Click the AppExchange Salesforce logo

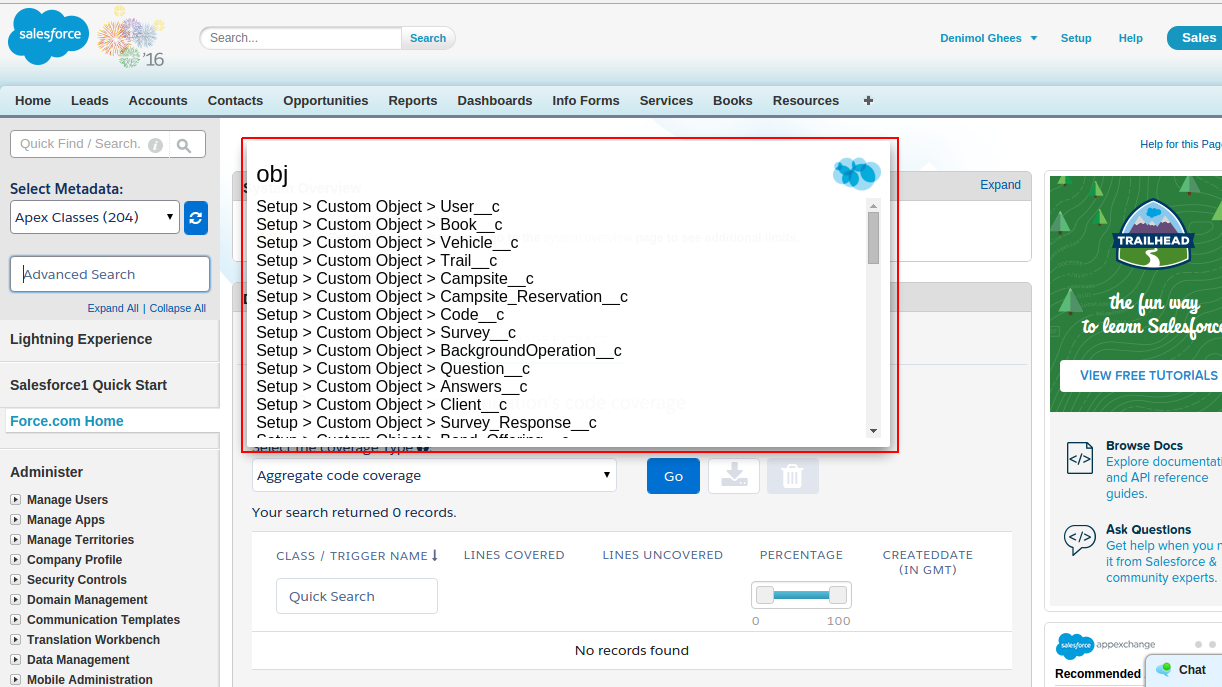click(1075, 645)
